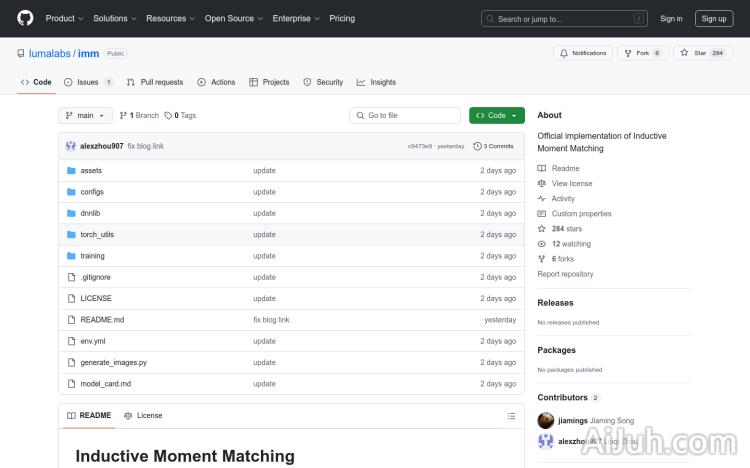The height and width of the screenshot is (468, 750).
Task: Expand the main branch selector
Action: [86, 115]
